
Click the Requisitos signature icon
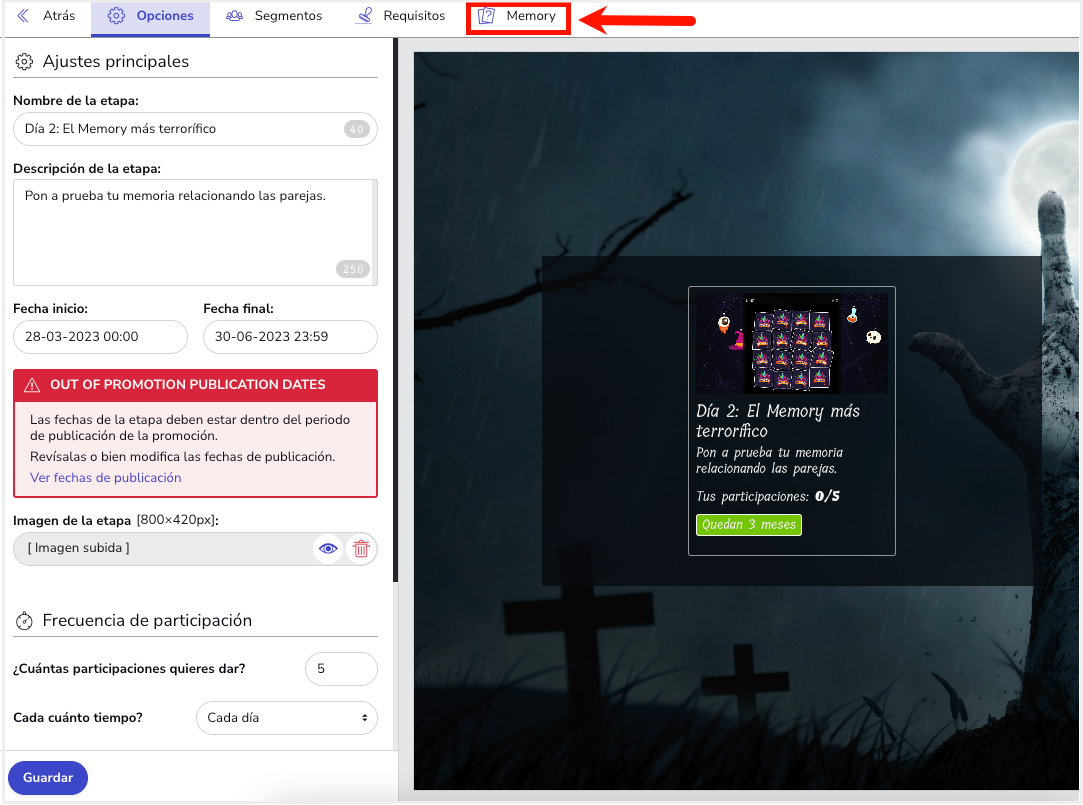coord(364,16)
